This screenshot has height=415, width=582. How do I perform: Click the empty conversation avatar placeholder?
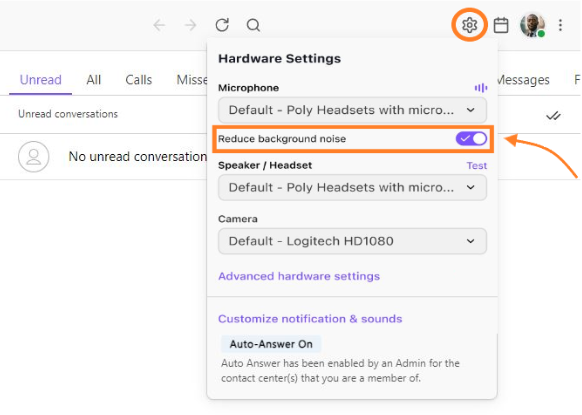click(x=34, y=157)
